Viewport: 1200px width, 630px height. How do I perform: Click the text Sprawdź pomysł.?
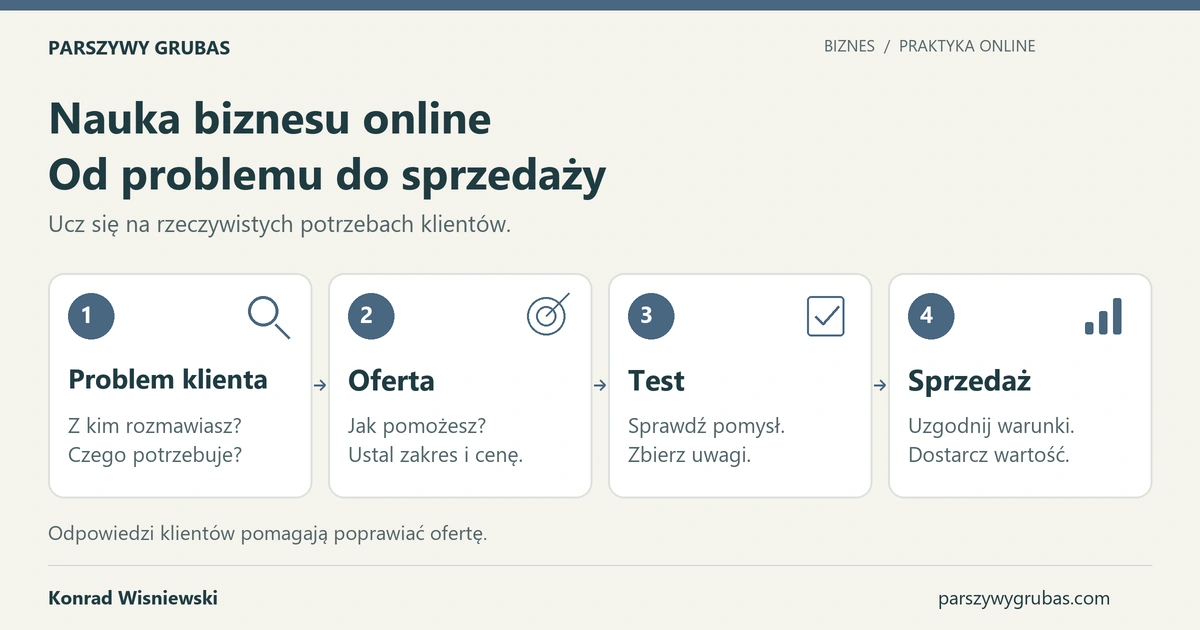[706, 426]
